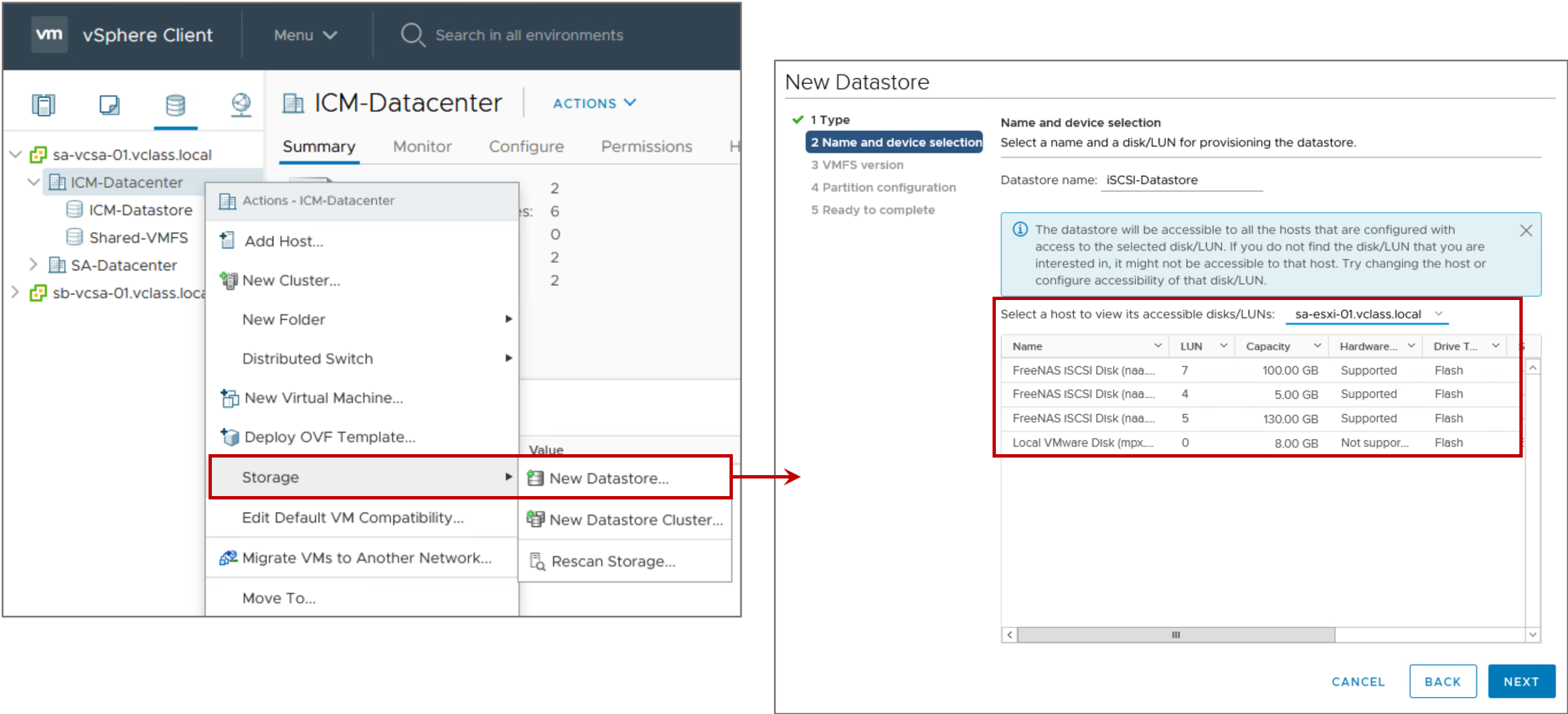Select Move To menu entry
This screenshot has height=714, width=1568.
click(362, 598)
